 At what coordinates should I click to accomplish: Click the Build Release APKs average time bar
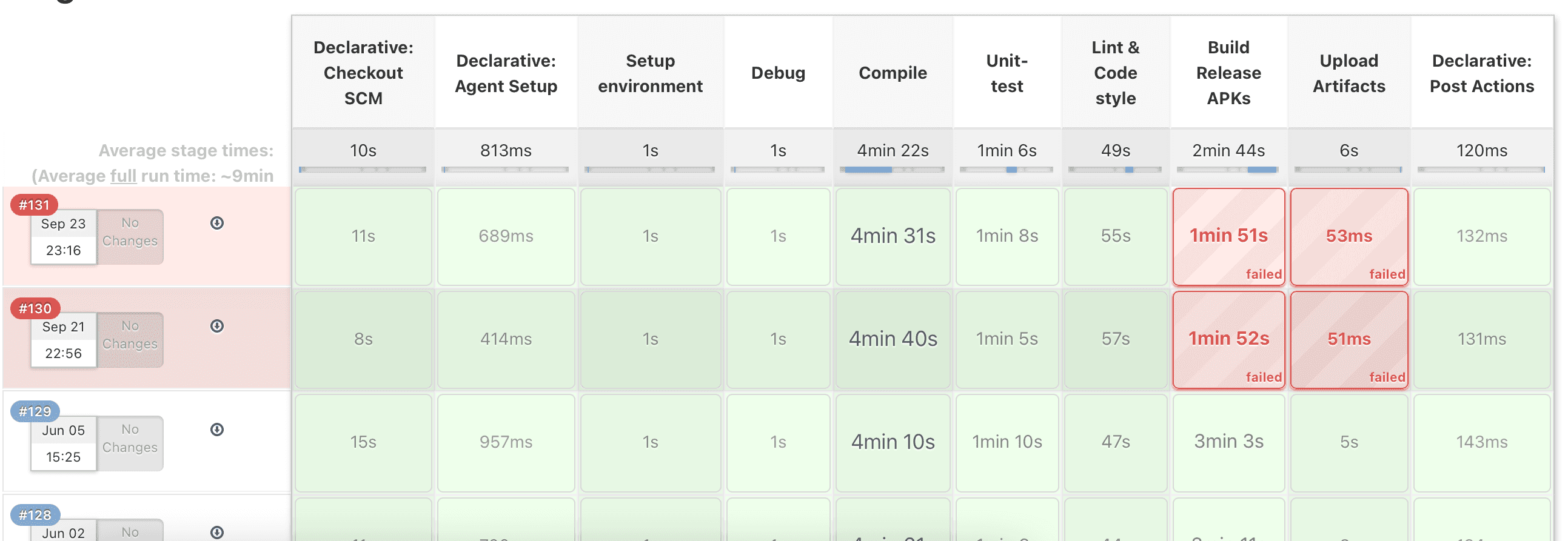click(1228, 170)
